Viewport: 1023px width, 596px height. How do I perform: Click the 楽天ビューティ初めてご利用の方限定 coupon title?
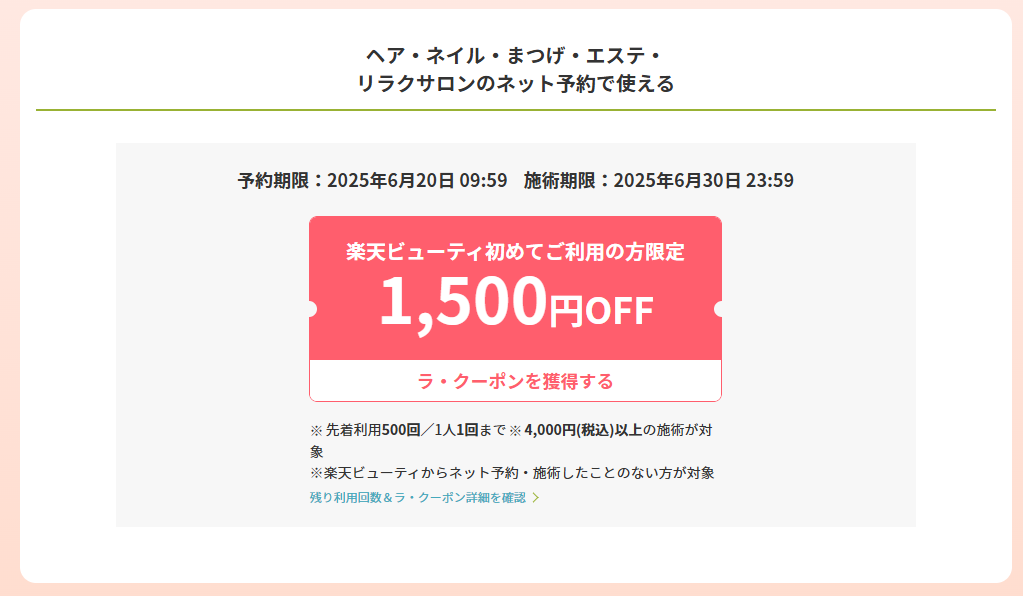click(x=515, y=252)
